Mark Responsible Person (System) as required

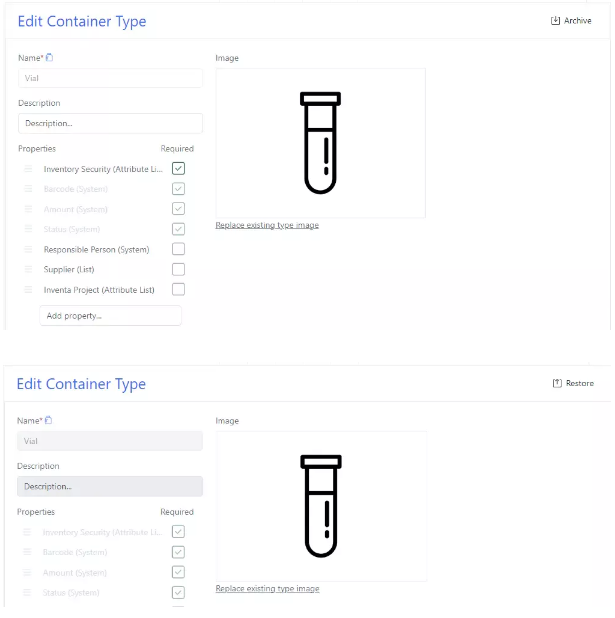178,249
